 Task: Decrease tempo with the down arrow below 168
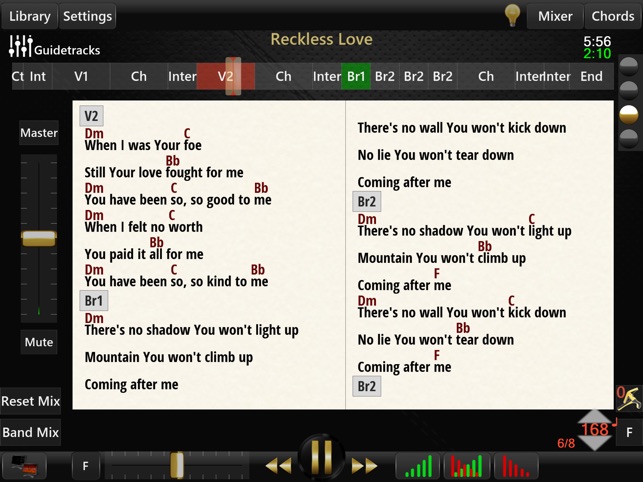click(x=595, y=443)
